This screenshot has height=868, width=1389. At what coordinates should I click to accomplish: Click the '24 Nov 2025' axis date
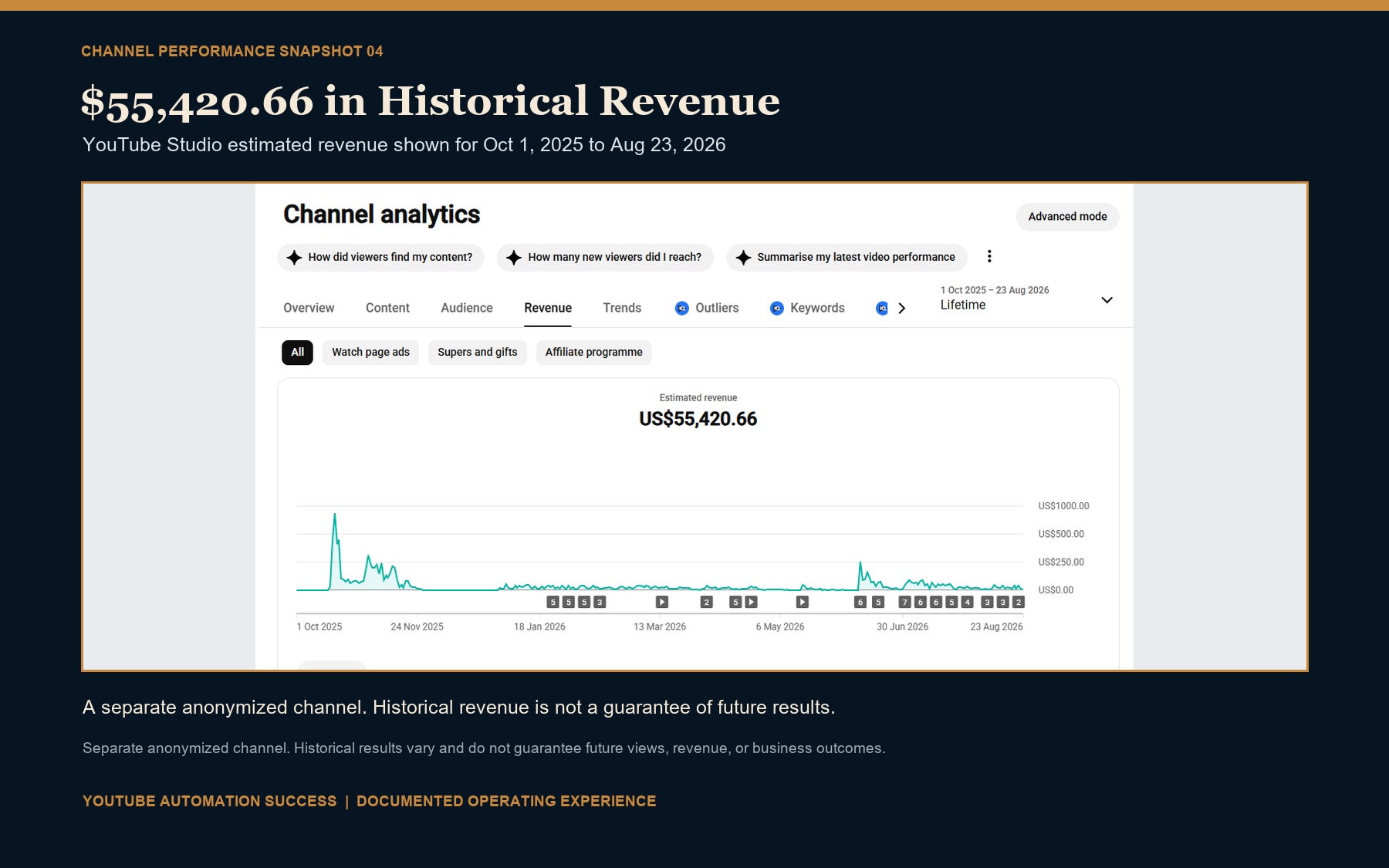coord(417,627)
